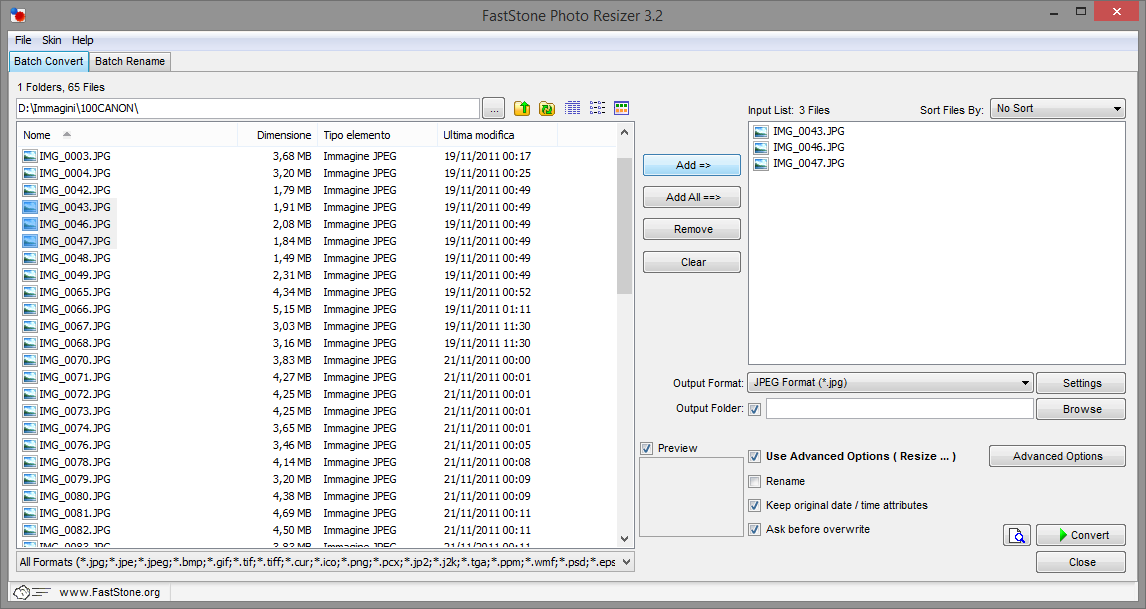Clear the input list
The image size is (1146, 609).
691,262
